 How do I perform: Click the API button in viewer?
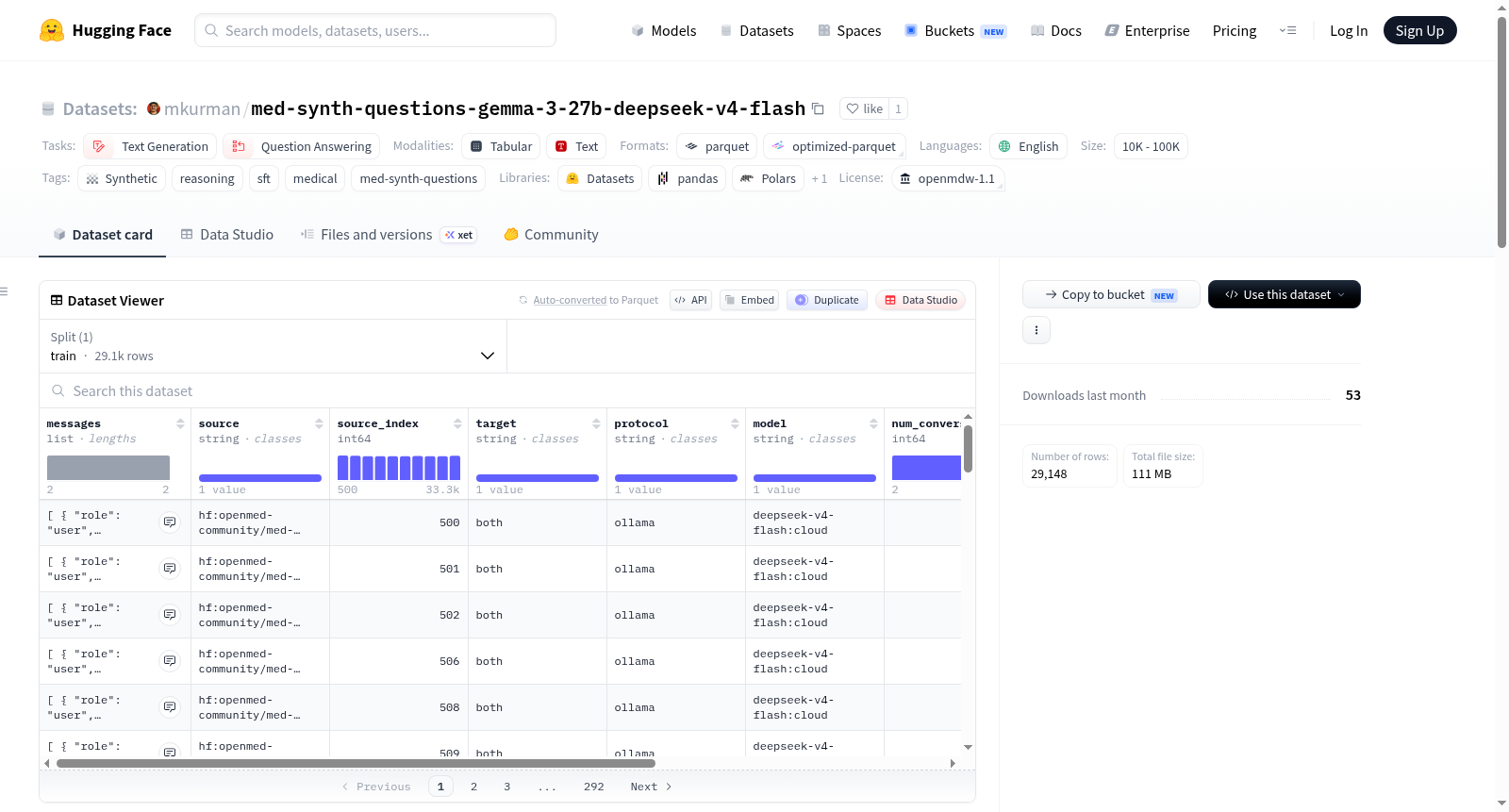click(x=690, y=300)
